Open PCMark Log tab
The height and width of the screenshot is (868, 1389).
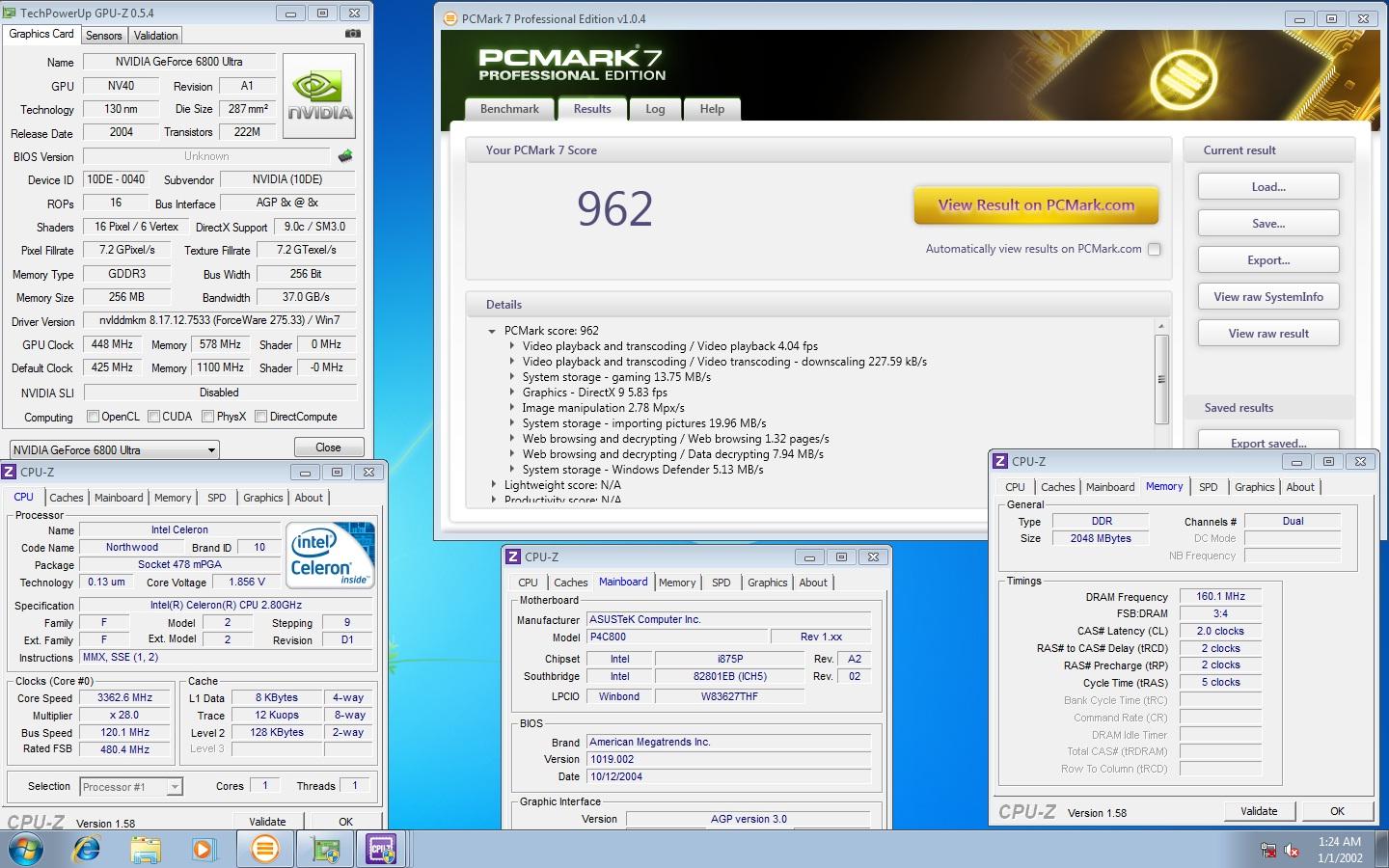click(x=655, y=109)
